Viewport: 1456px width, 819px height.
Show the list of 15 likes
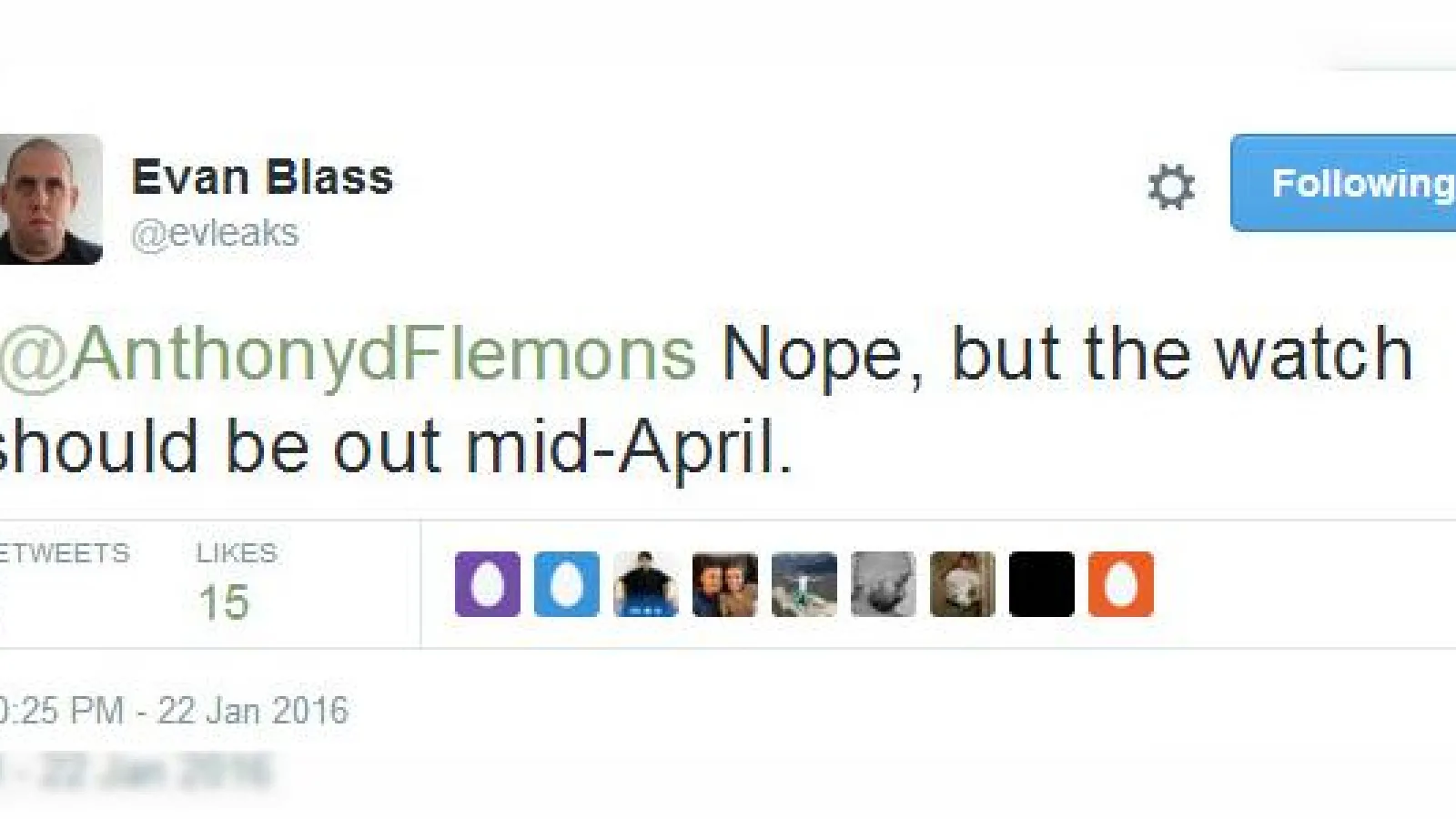(224, 602)
